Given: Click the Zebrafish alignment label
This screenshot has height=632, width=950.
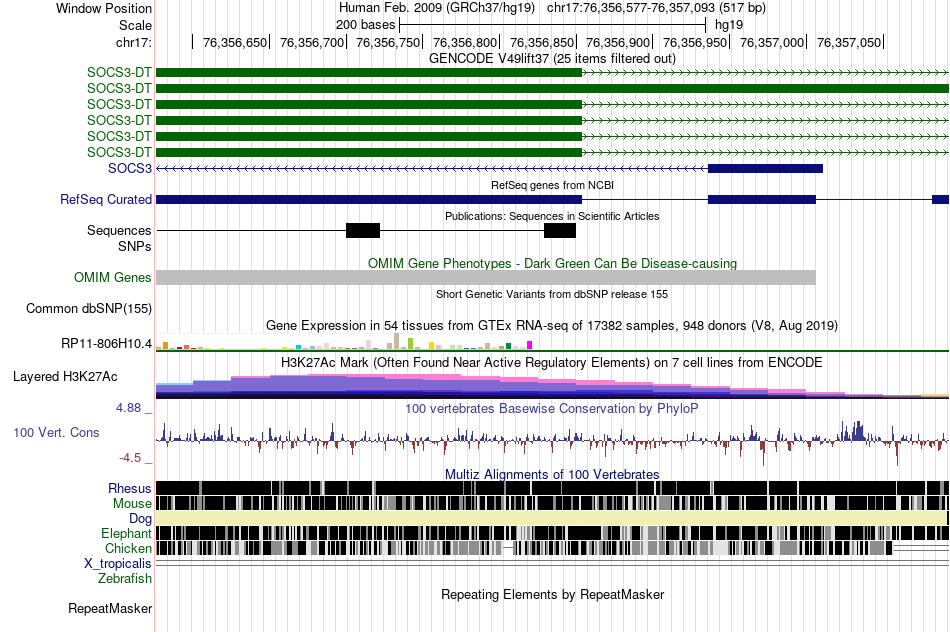Looking at the screenshot, I should pos(125,579).
